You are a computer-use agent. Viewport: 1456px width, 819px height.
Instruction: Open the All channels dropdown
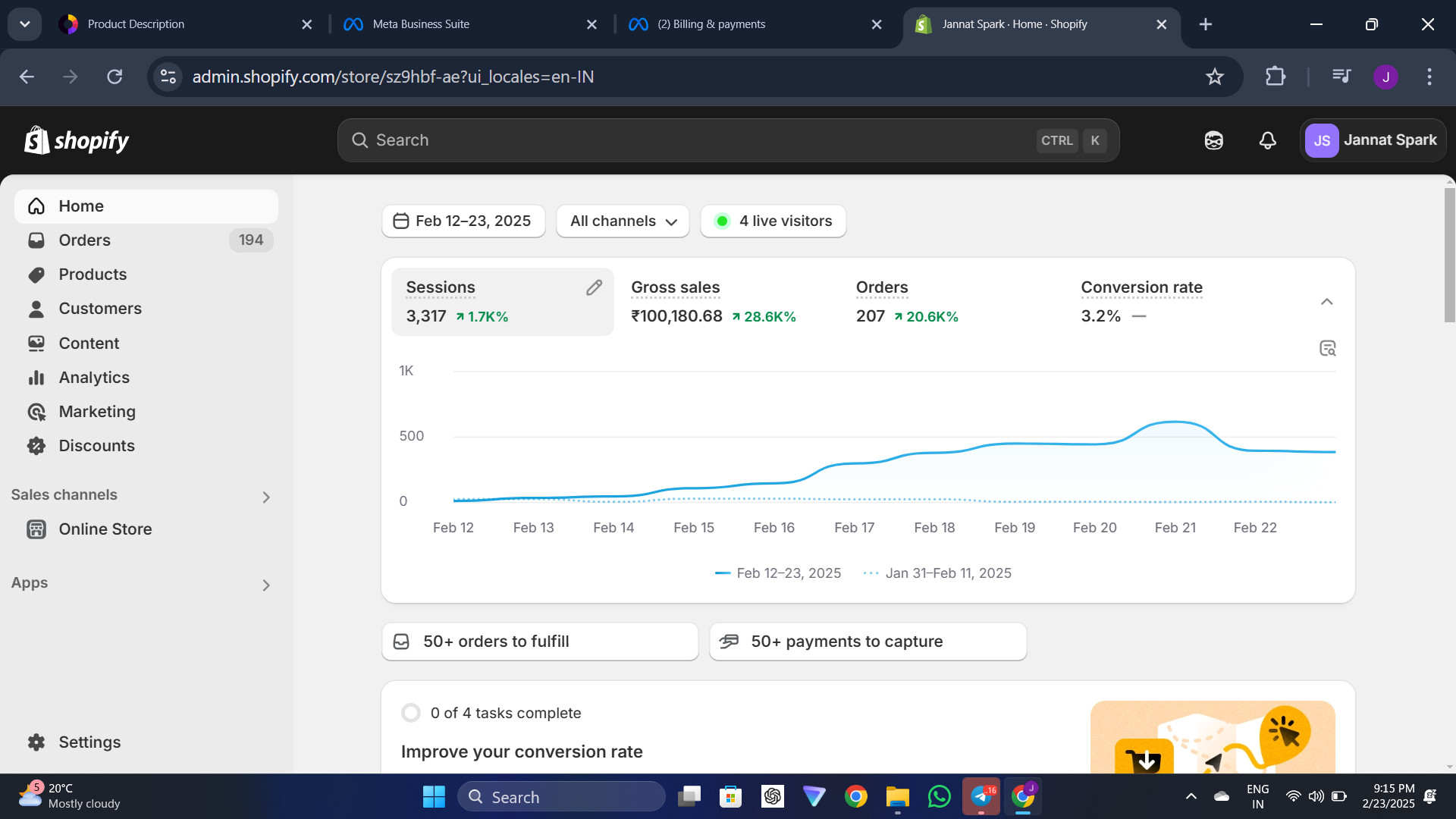(x=623, y=221)
